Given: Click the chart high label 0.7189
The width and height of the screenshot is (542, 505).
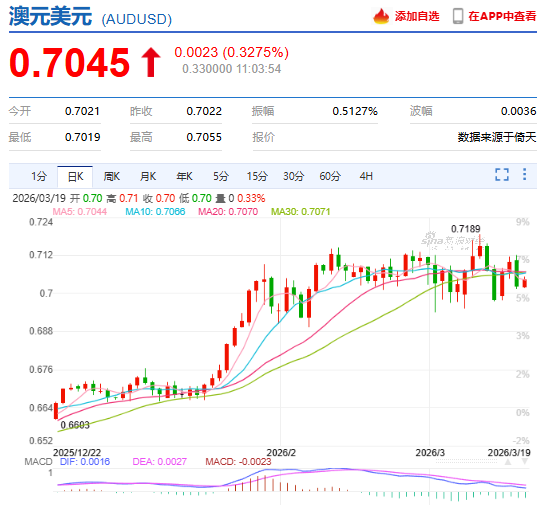Looking at the screenshot, I should pos(465,229).
